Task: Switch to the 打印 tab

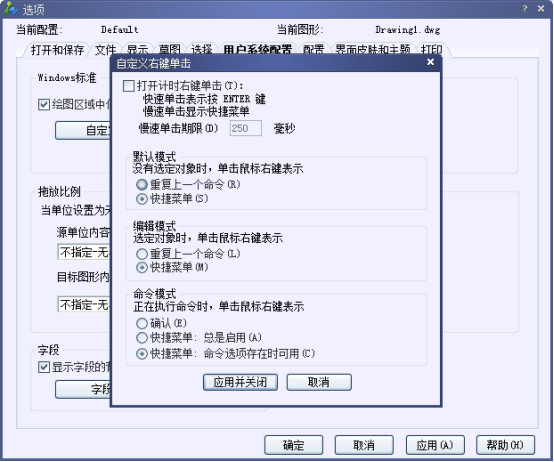Action: pyautogui.click(x=432, y=50)
